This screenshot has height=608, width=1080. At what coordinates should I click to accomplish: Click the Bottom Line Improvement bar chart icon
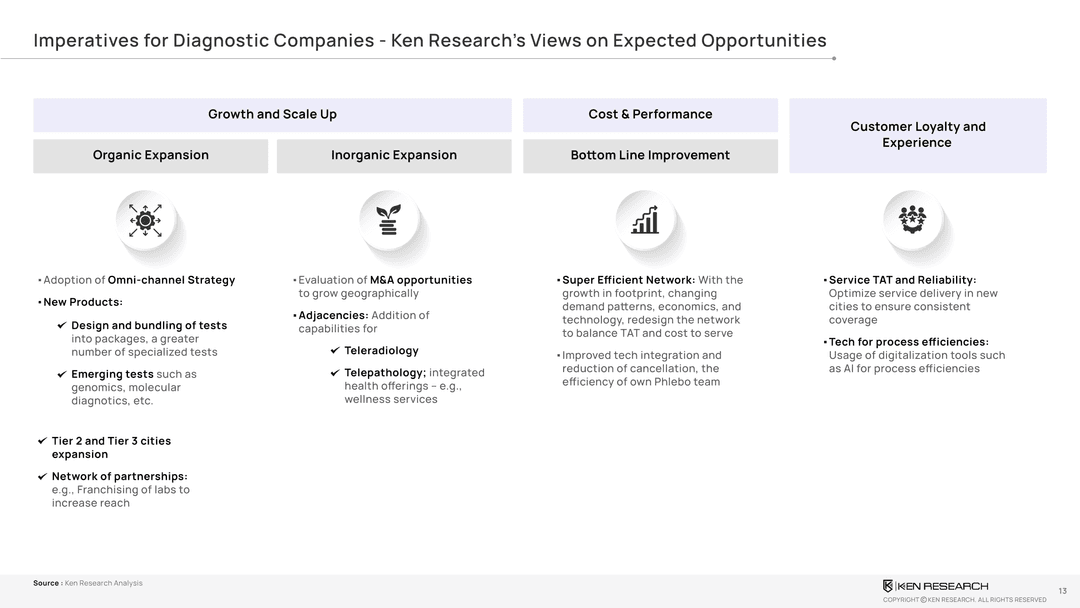645,220
